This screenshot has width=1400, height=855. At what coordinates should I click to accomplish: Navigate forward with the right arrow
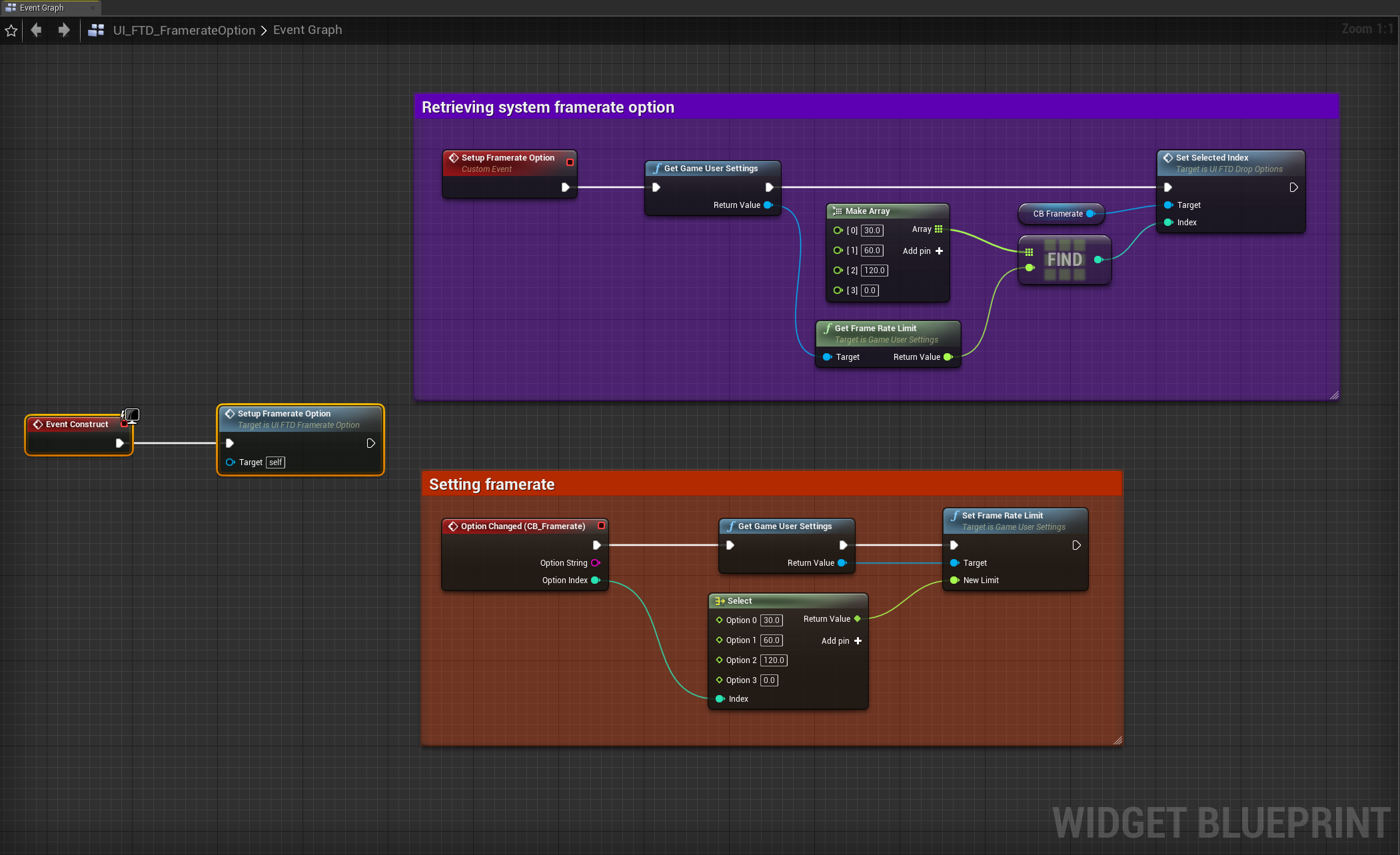tap(63, 30)
